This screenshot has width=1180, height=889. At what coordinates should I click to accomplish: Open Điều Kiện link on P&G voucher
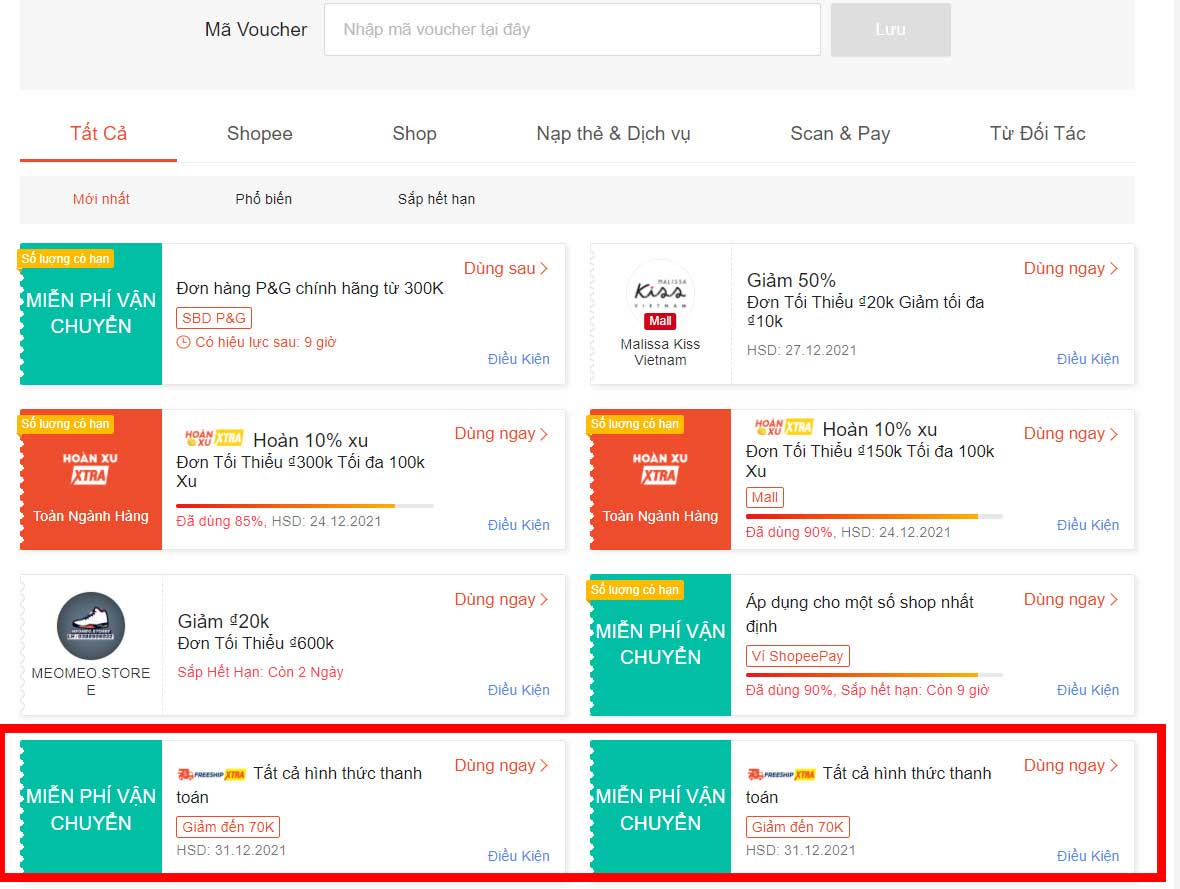519,359
